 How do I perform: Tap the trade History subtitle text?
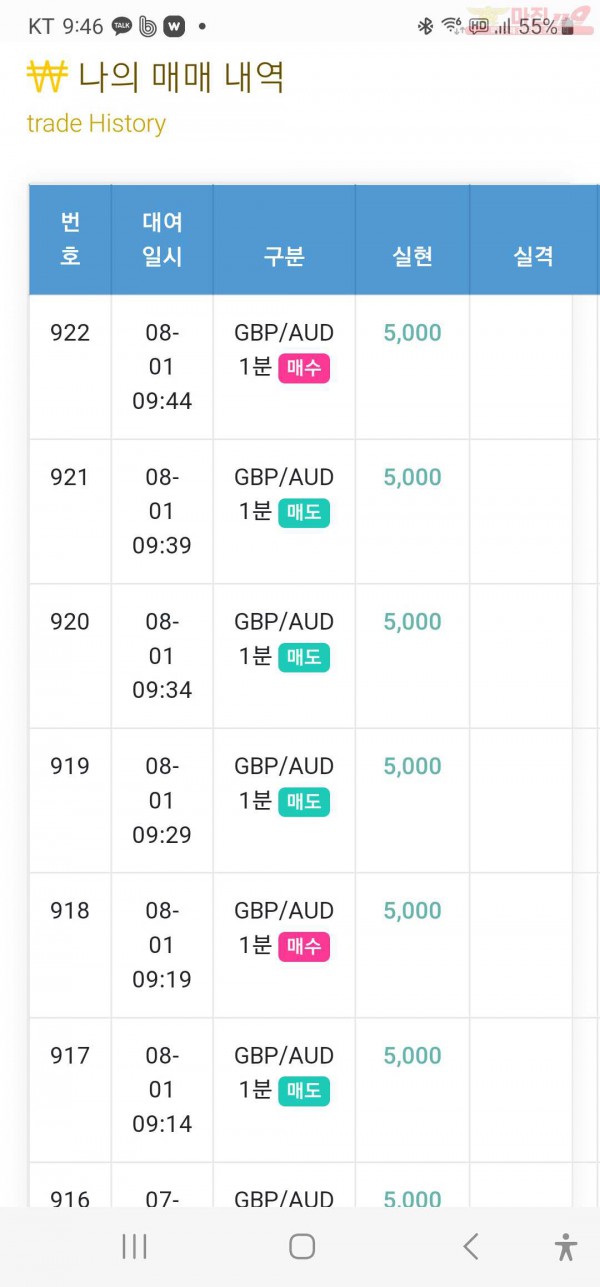point(96,124)
